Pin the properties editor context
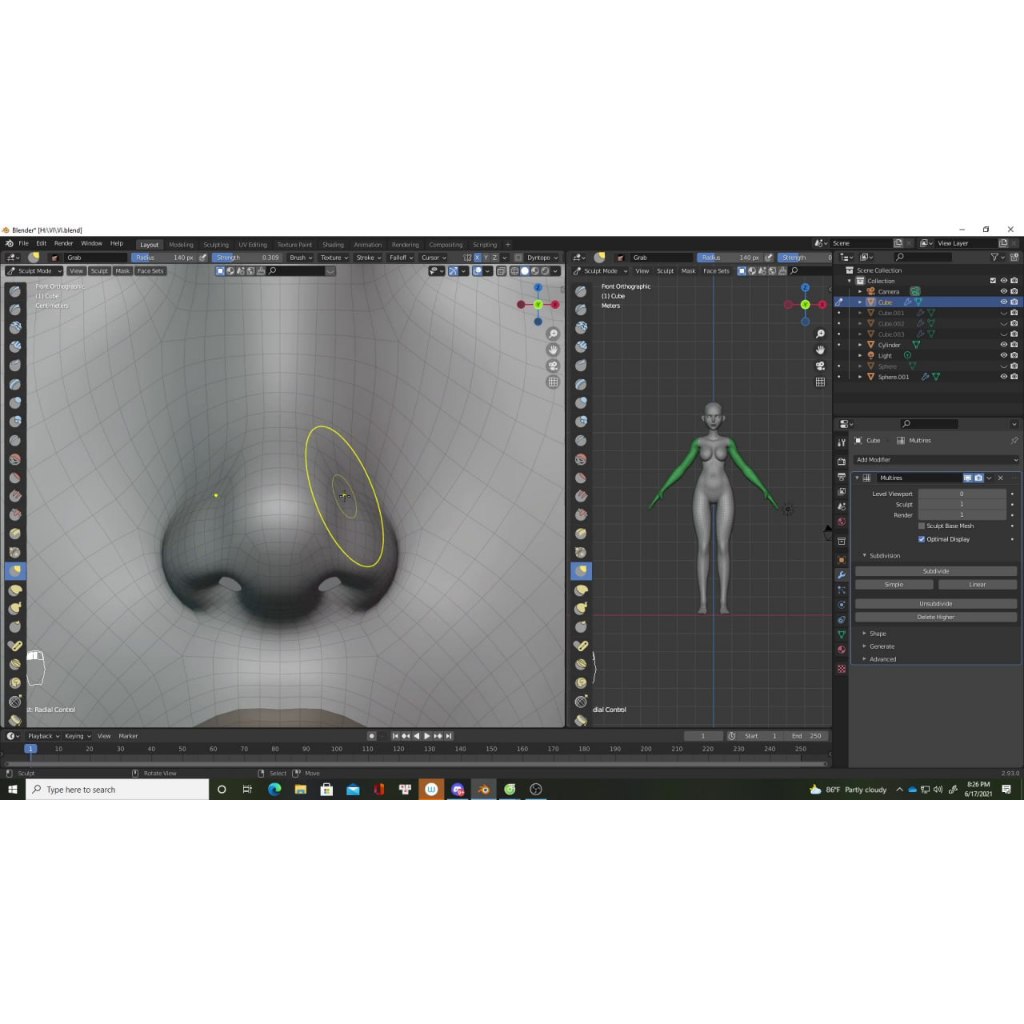Image resolution: width=1024 pixels, height=1024 pixels. [1014, 440]
